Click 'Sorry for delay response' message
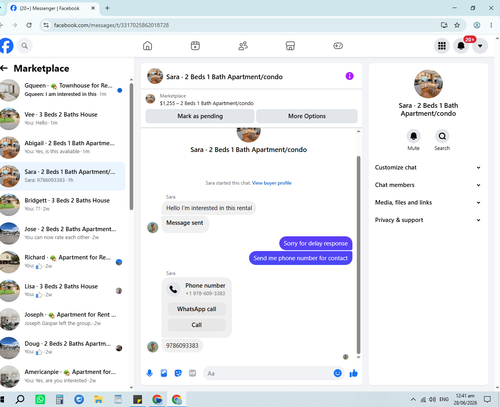 (316, 243)
